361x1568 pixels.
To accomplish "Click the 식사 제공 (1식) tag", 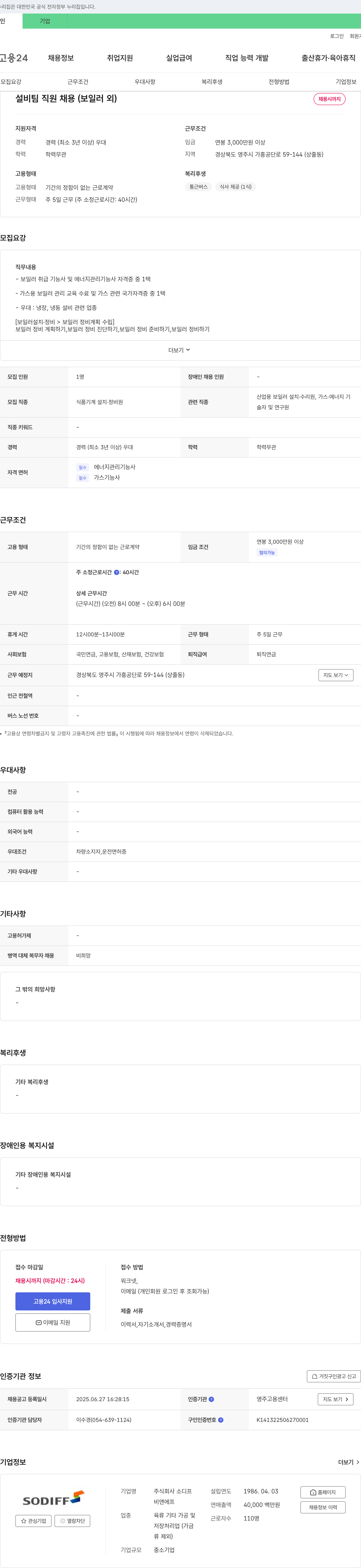I will coord(235,187).
